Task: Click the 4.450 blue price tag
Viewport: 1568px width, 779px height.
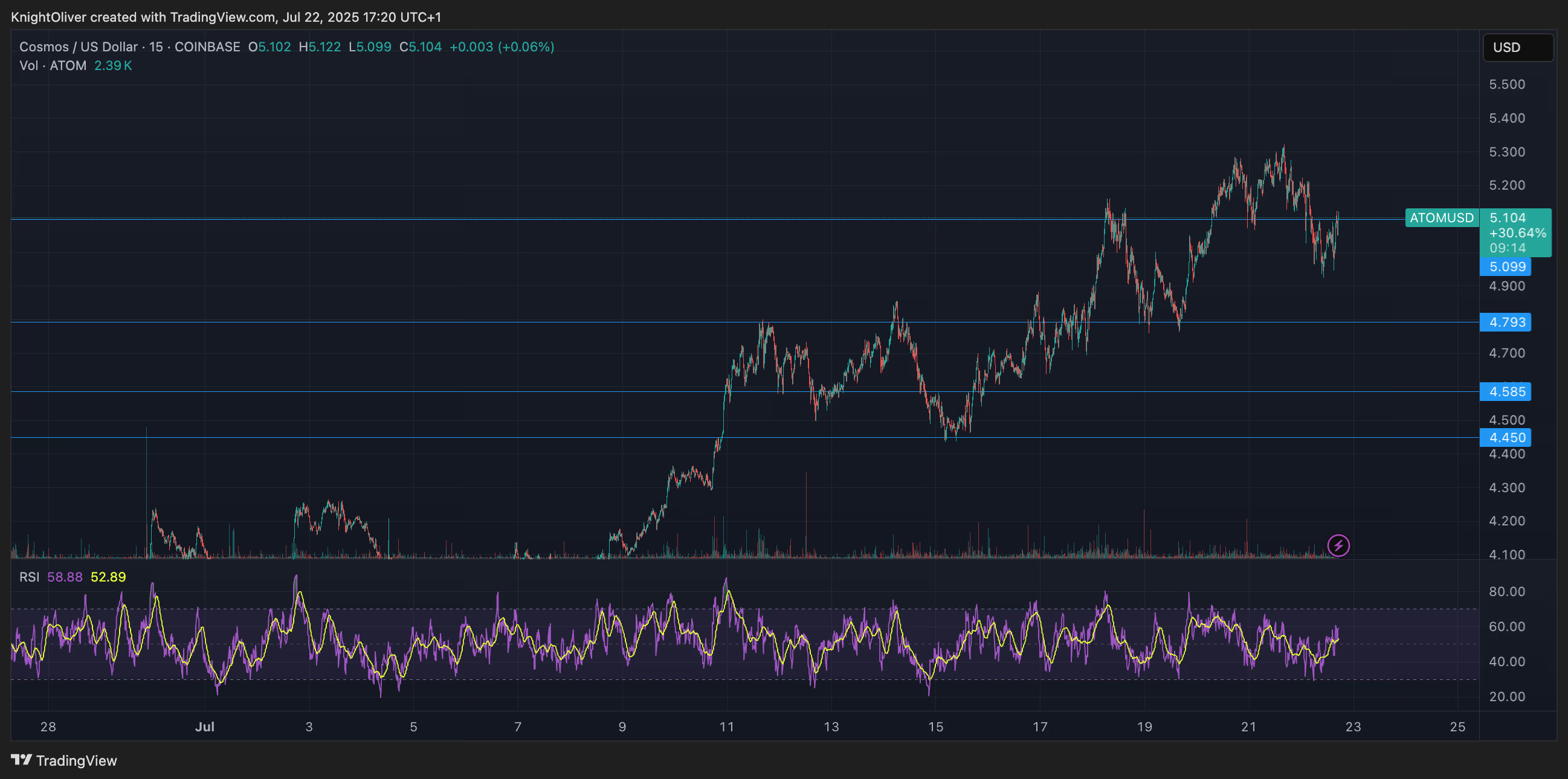Action: pos(1506,438)
